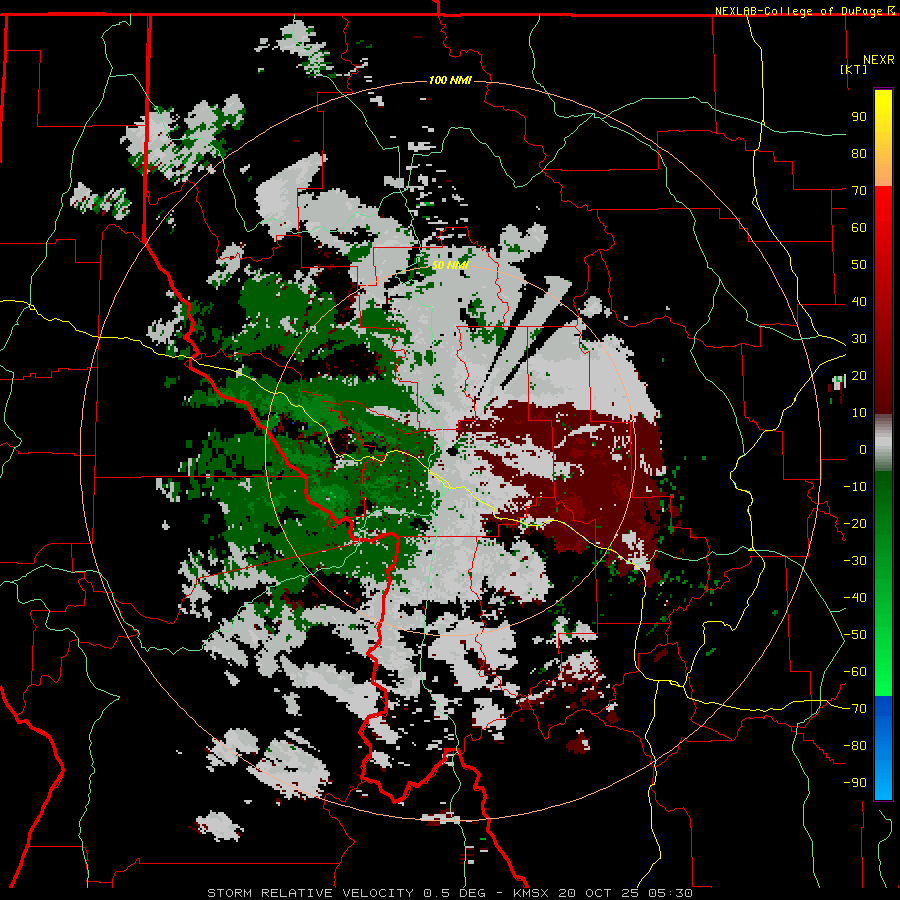
Task: Click the 30 value on velocity scale
Action: (x=859, y=339)
